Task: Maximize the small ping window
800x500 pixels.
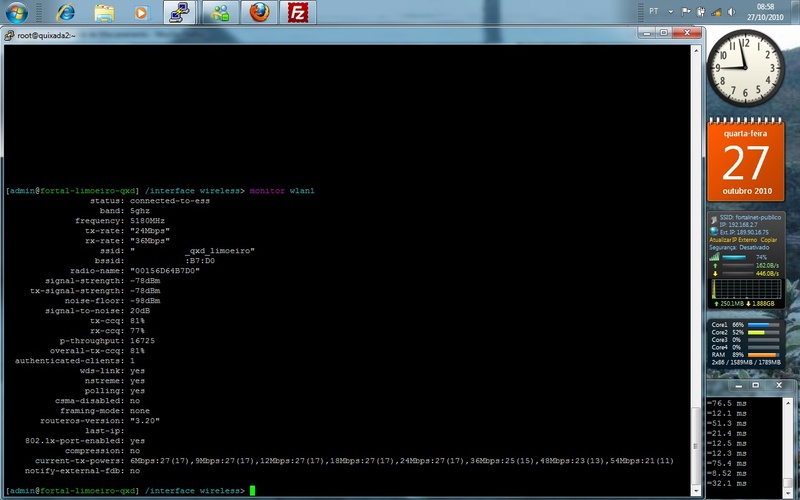Action: coord(756,385)
